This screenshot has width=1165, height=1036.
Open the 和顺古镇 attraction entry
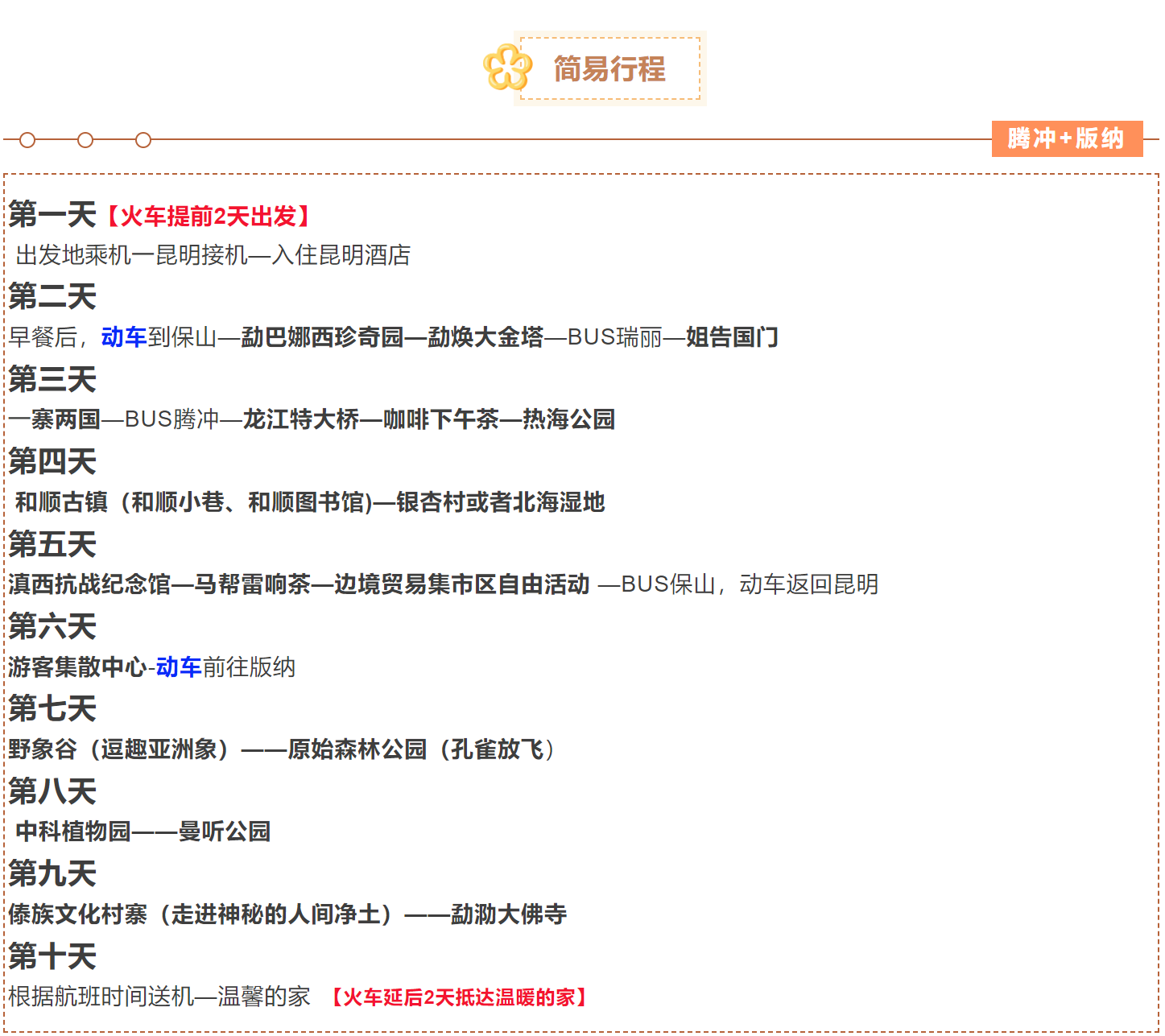pos(61,502)
